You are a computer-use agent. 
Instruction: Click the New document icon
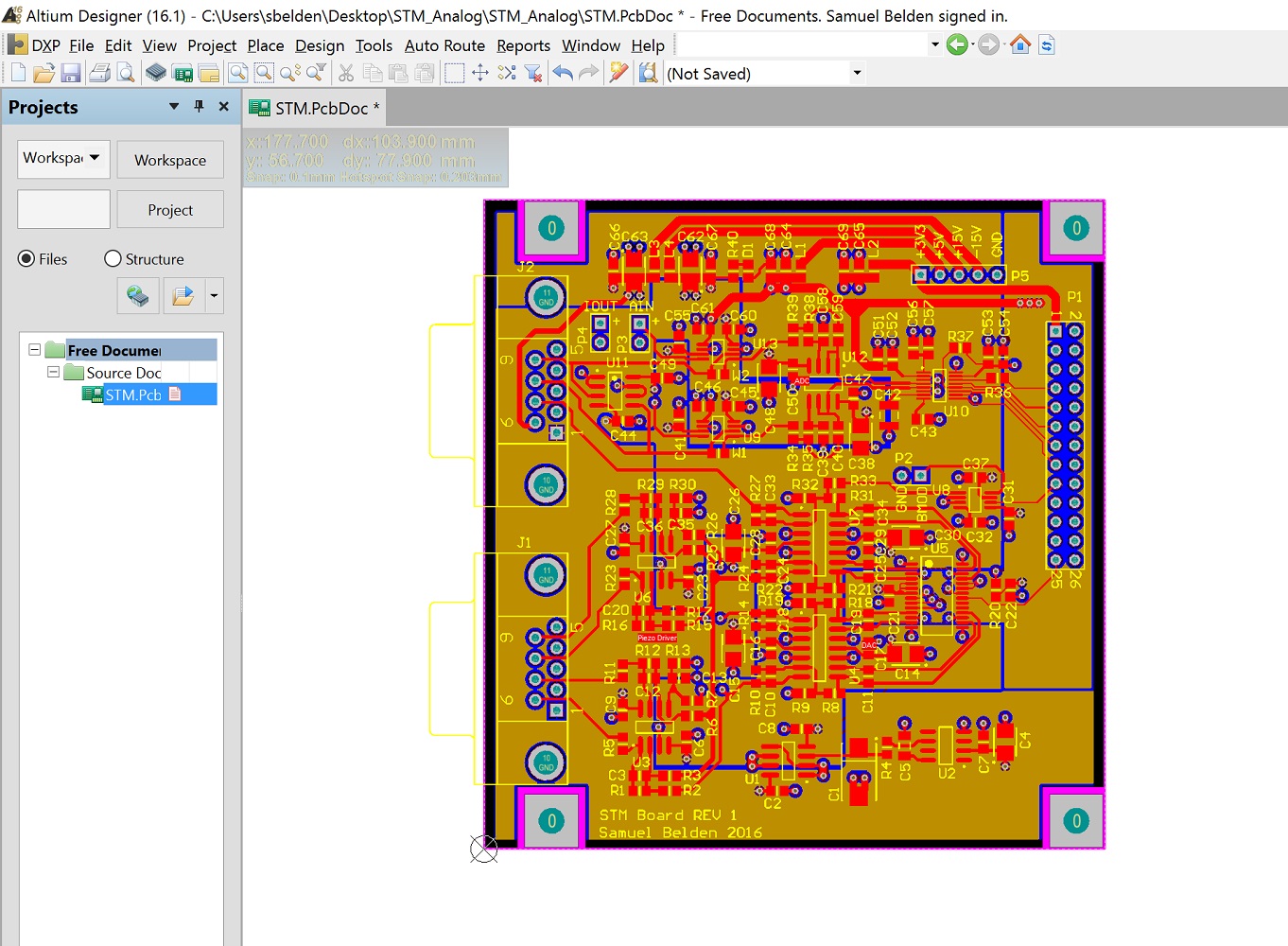click(x=18, y=73)
